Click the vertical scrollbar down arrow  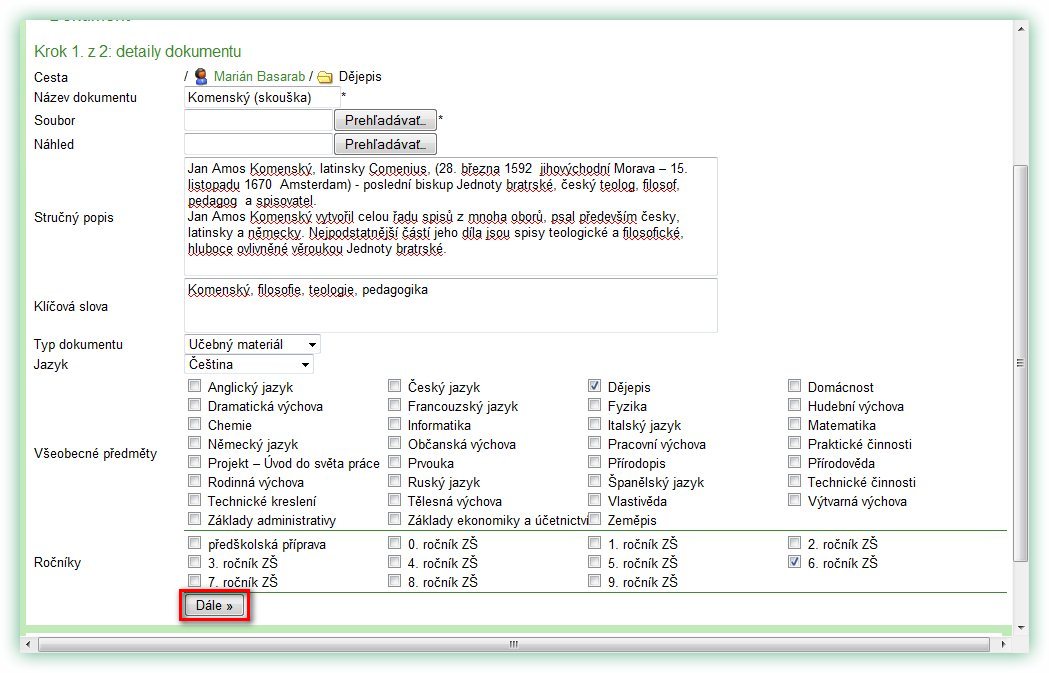(1020, 628)
